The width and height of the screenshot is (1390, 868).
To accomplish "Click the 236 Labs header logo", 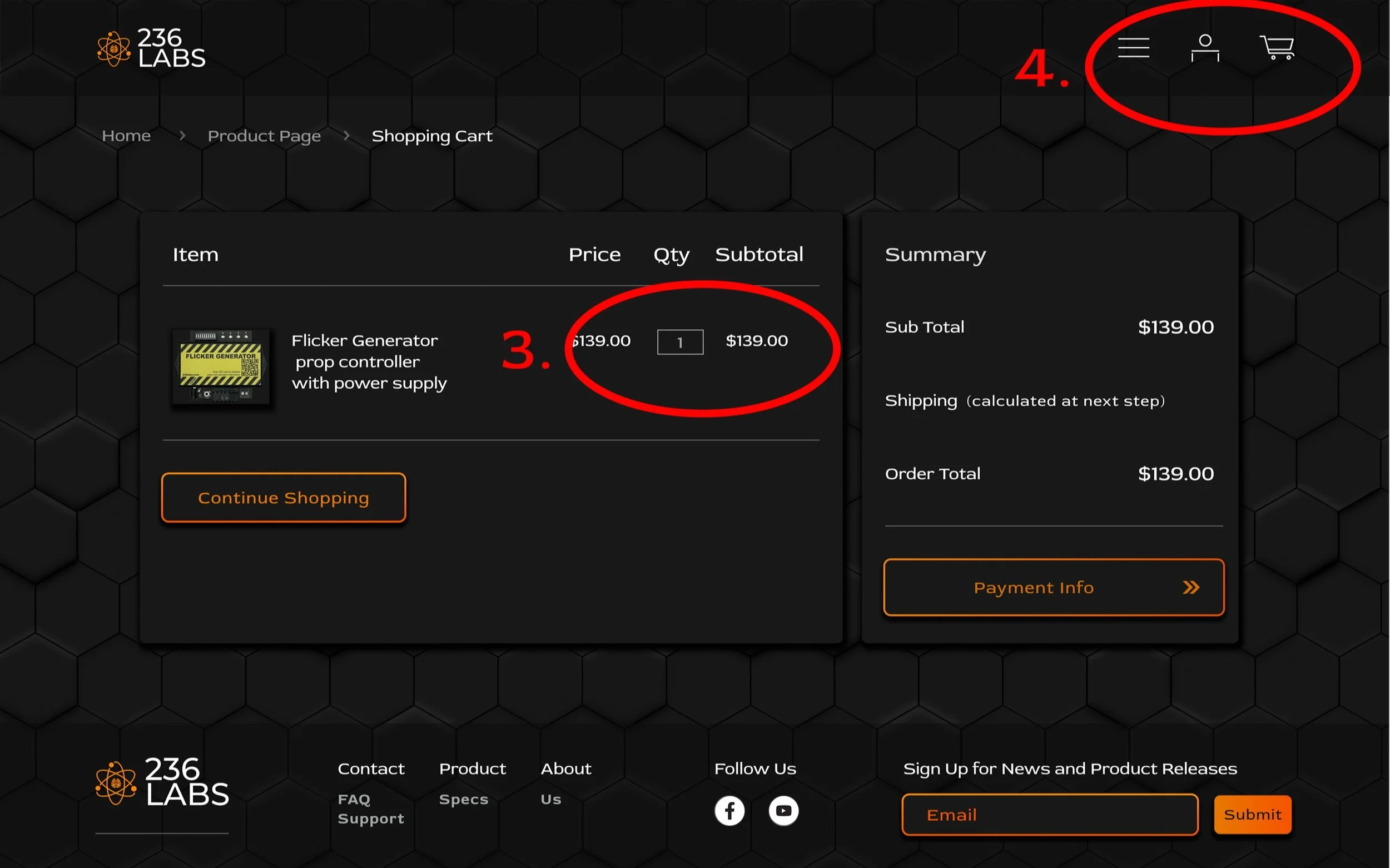I will [x=152, y=49].
